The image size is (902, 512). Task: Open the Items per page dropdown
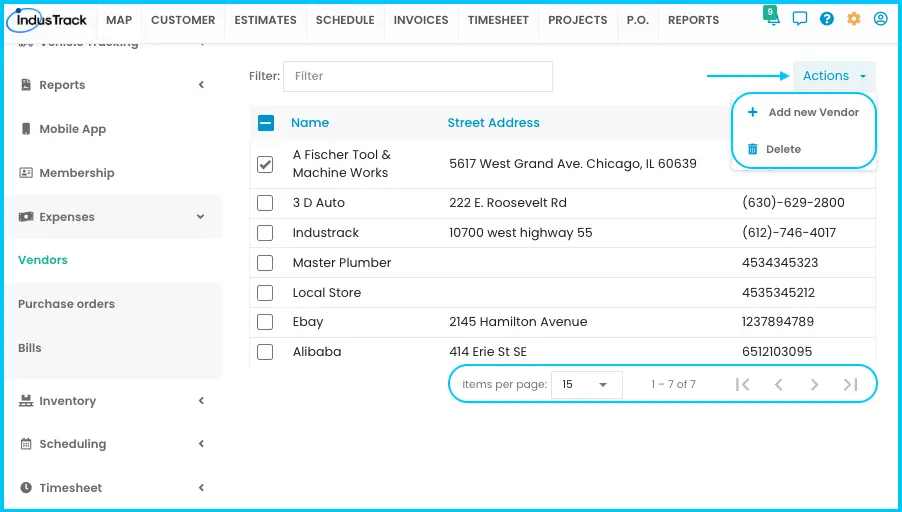pyautogui.click(x=586, y=384)
